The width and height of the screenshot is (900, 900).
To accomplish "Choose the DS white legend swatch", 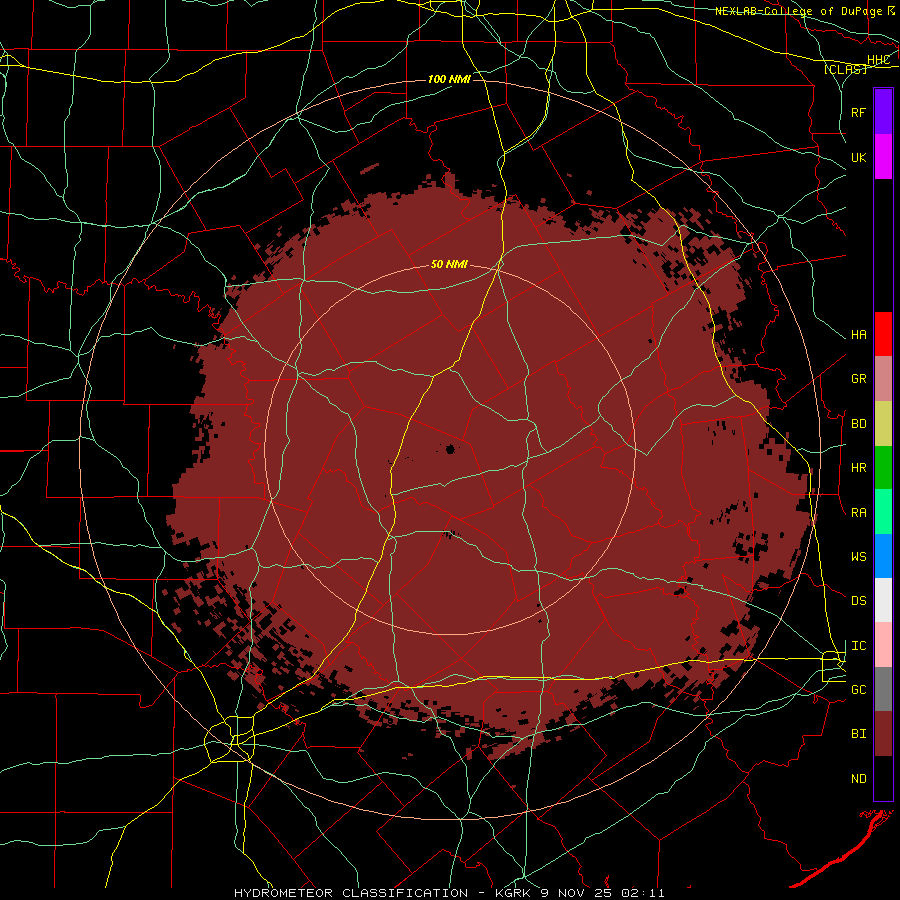I will coord(883,600).
